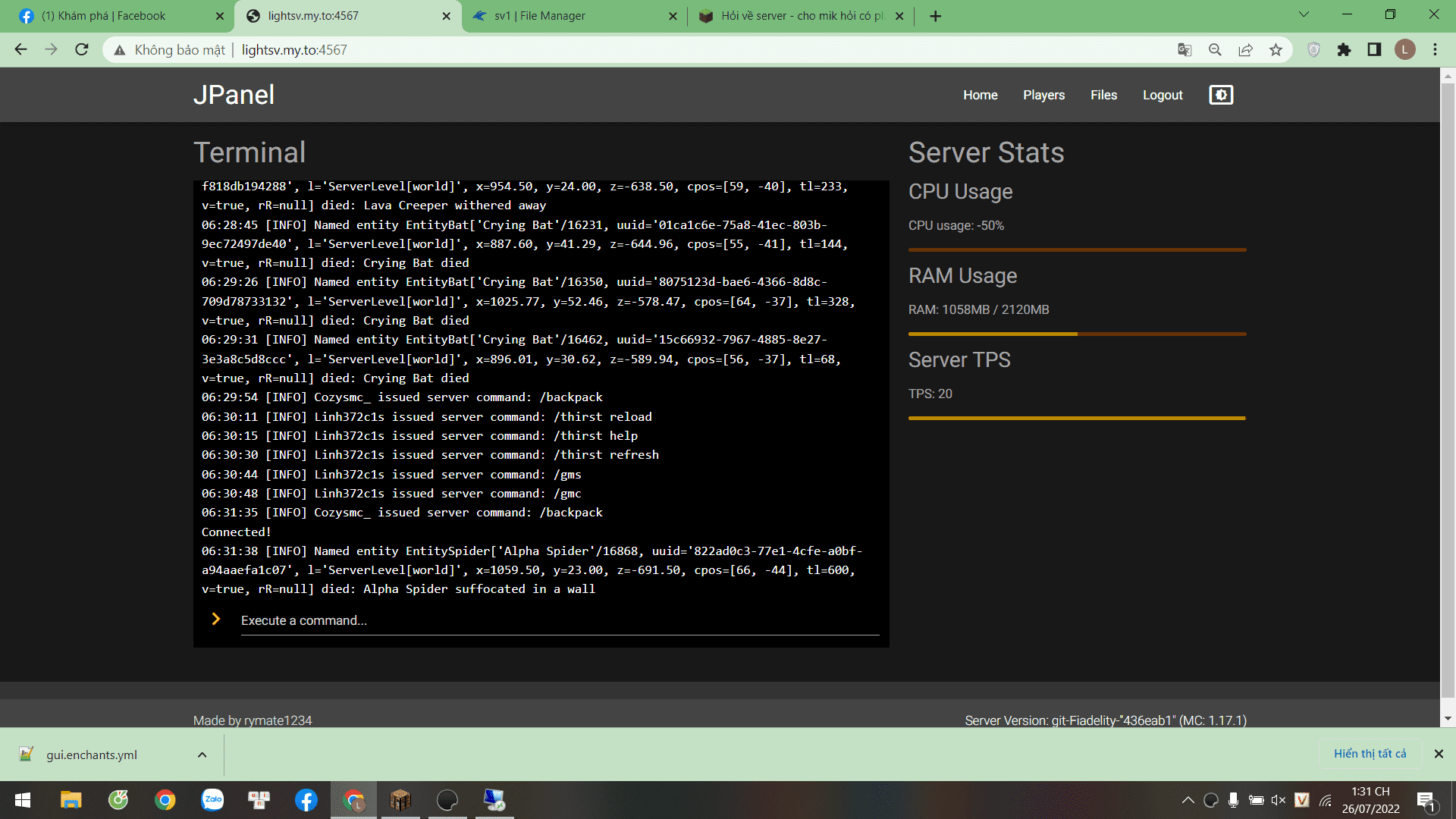Screen dimensions: 1456x819
Task: Toggle JPanel dark mode theme button
Action: 1220,95
